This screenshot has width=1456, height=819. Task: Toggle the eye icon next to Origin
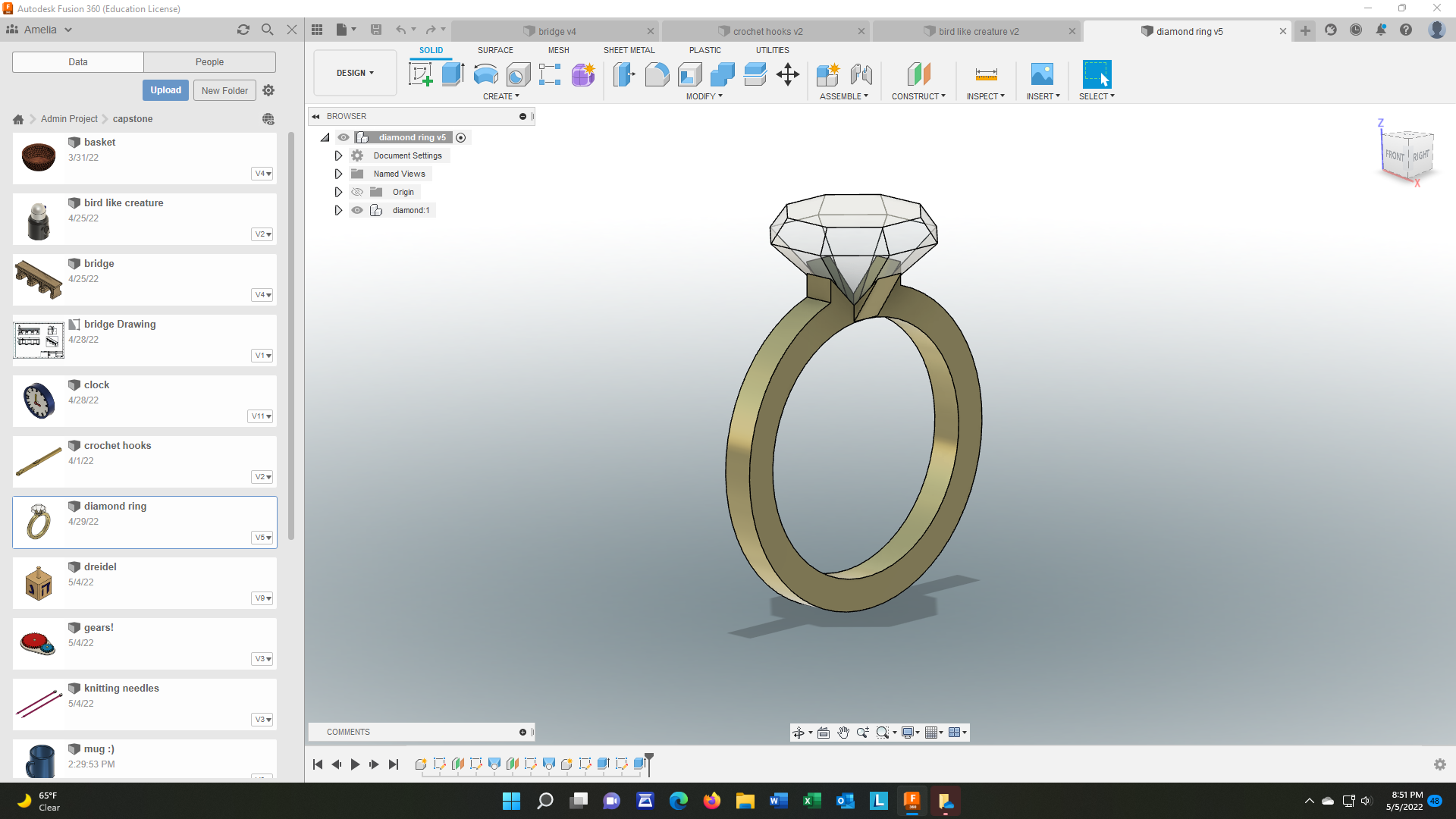click(x=357, y=191)
